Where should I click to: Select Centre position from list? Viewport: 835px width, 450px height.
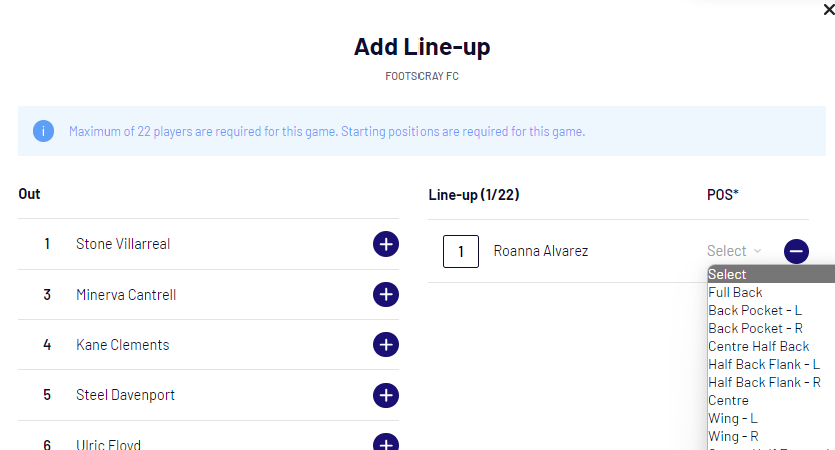coord(729,400)
